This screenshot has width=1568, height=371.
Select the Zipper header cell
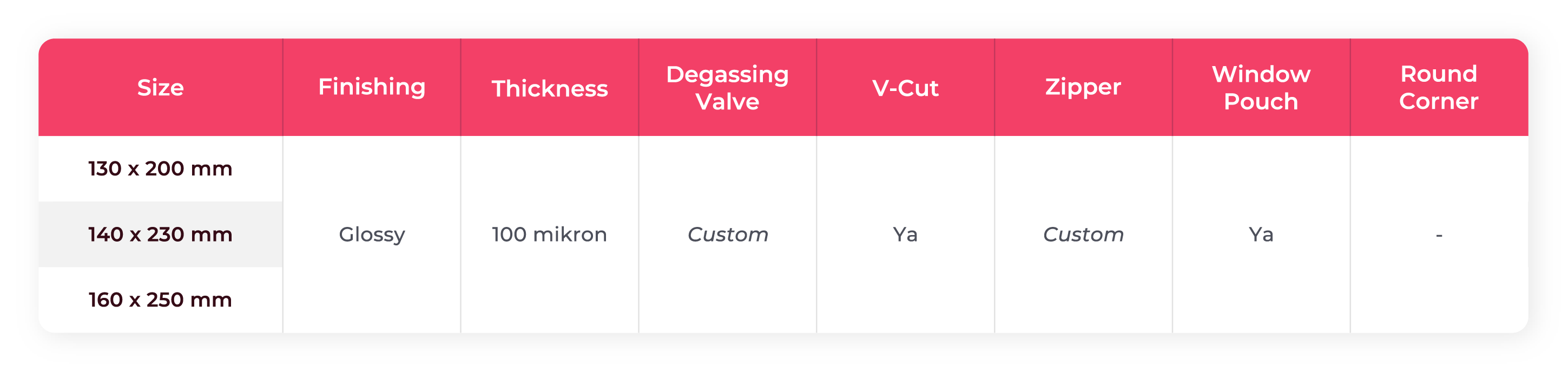1083,88
